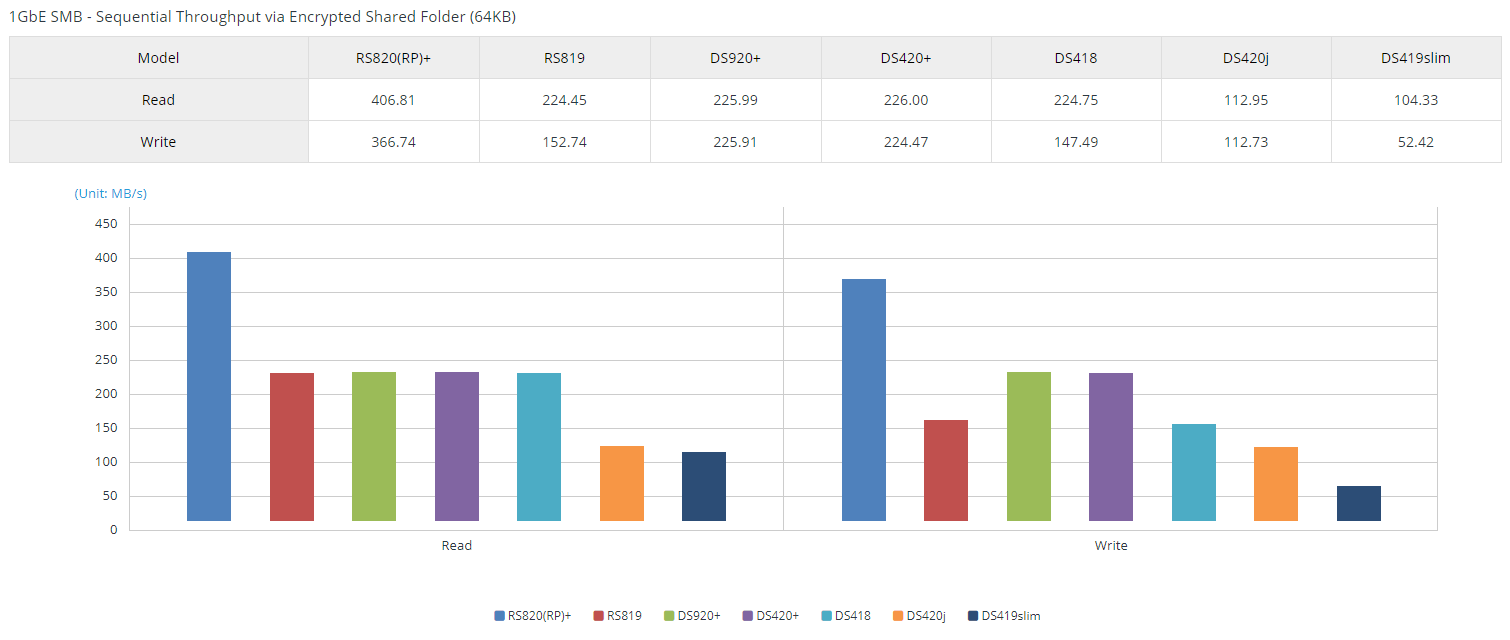Select the orange DS420j bar in the Read group
The image size is (1510, 640).
(x=622, y=483)
